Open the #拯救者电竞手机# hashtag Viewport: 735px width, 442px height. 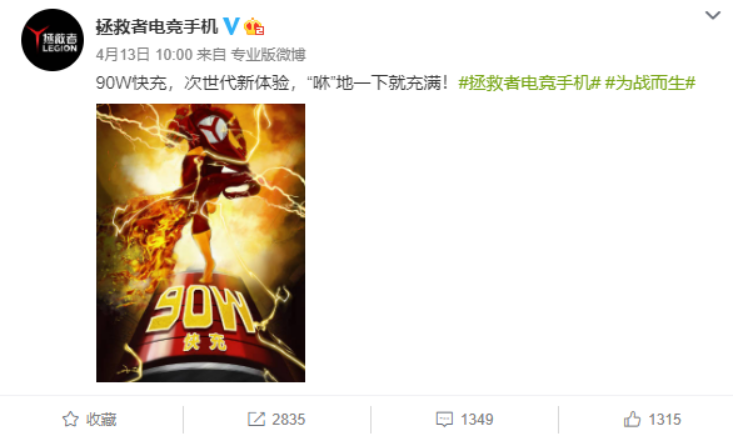pyautogui.click(x=529, y=83)
